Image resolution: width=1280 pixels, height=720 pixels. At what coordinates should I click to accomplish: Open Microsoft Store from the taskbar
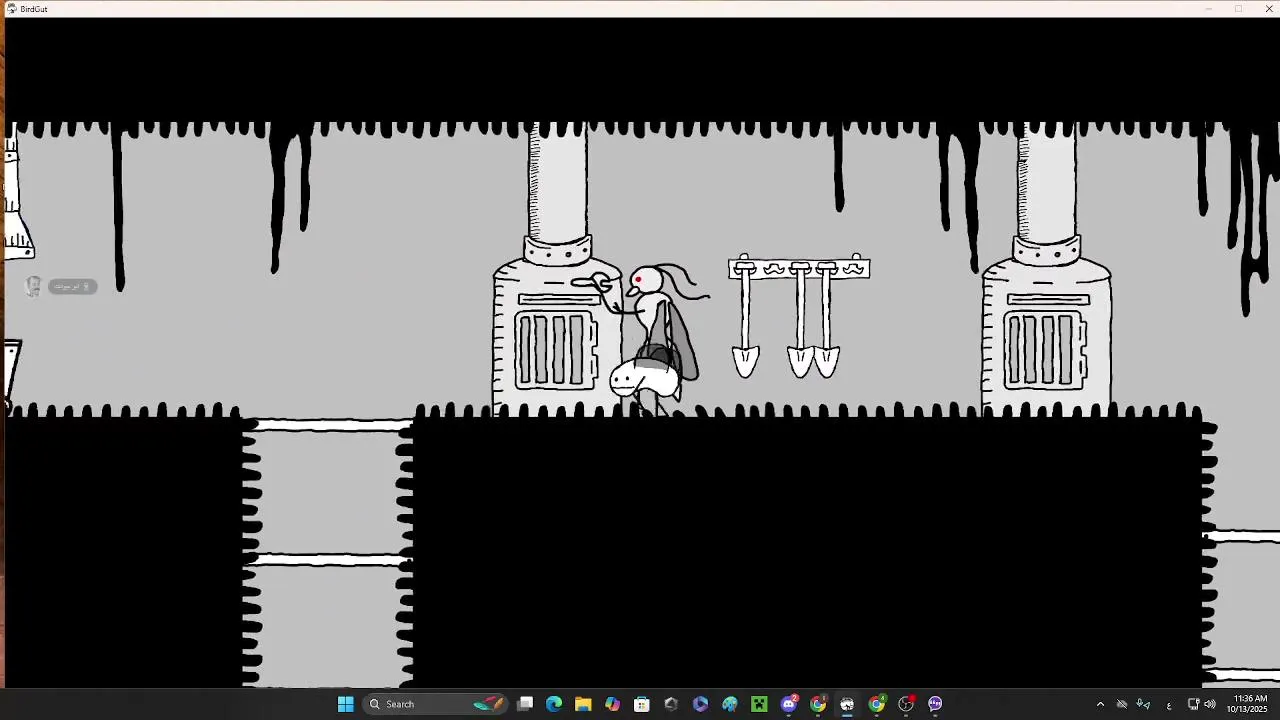(642, 704)
